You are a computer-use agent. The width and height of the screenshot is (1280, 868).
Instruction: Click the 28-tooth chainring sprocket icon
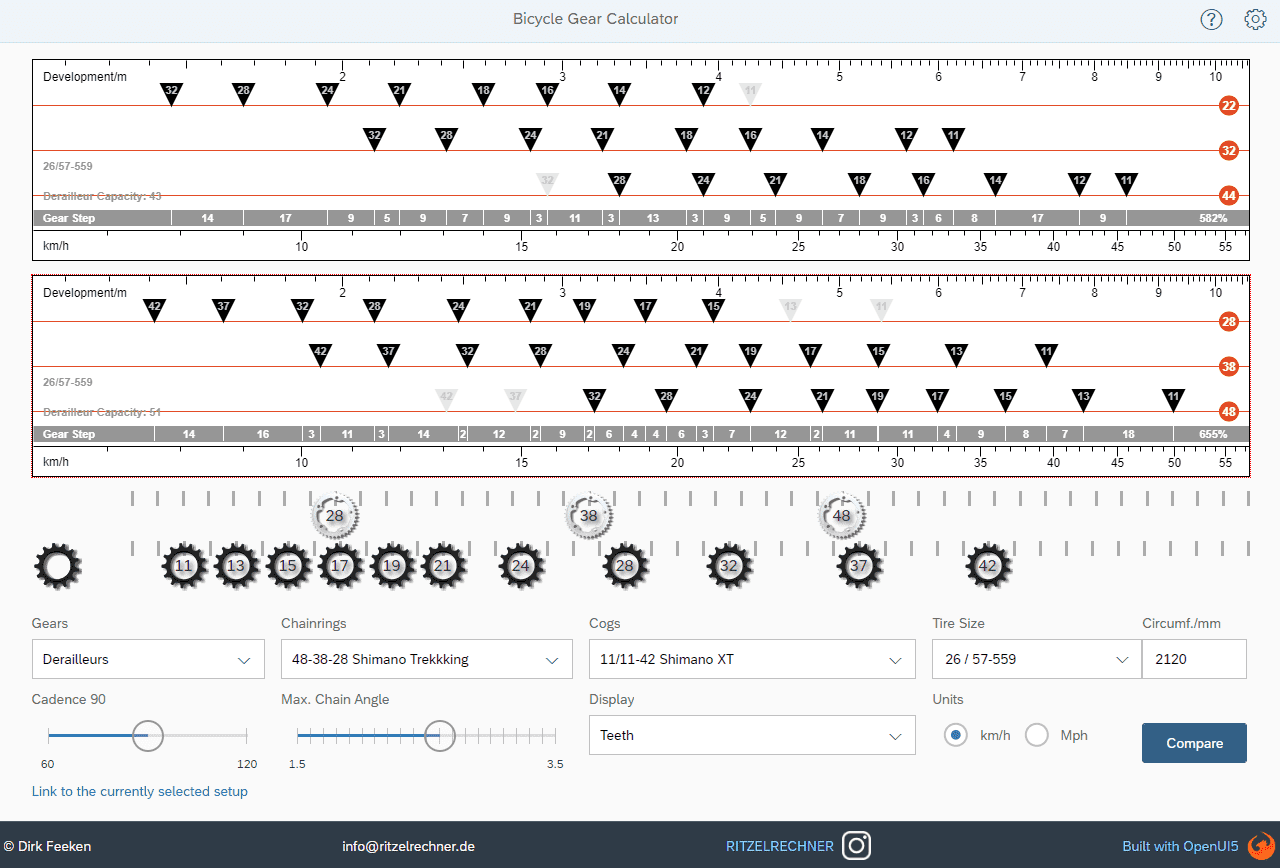coord(335,516)
